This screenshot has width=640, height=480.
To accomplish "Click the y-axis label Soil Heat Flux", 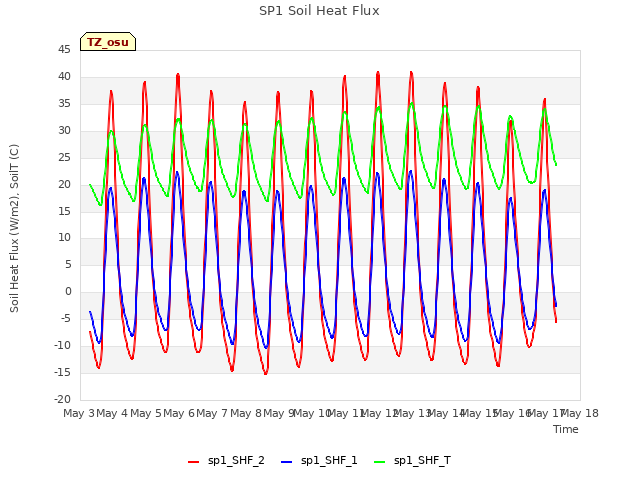I will pyautogui.click(x=14, y=229).
